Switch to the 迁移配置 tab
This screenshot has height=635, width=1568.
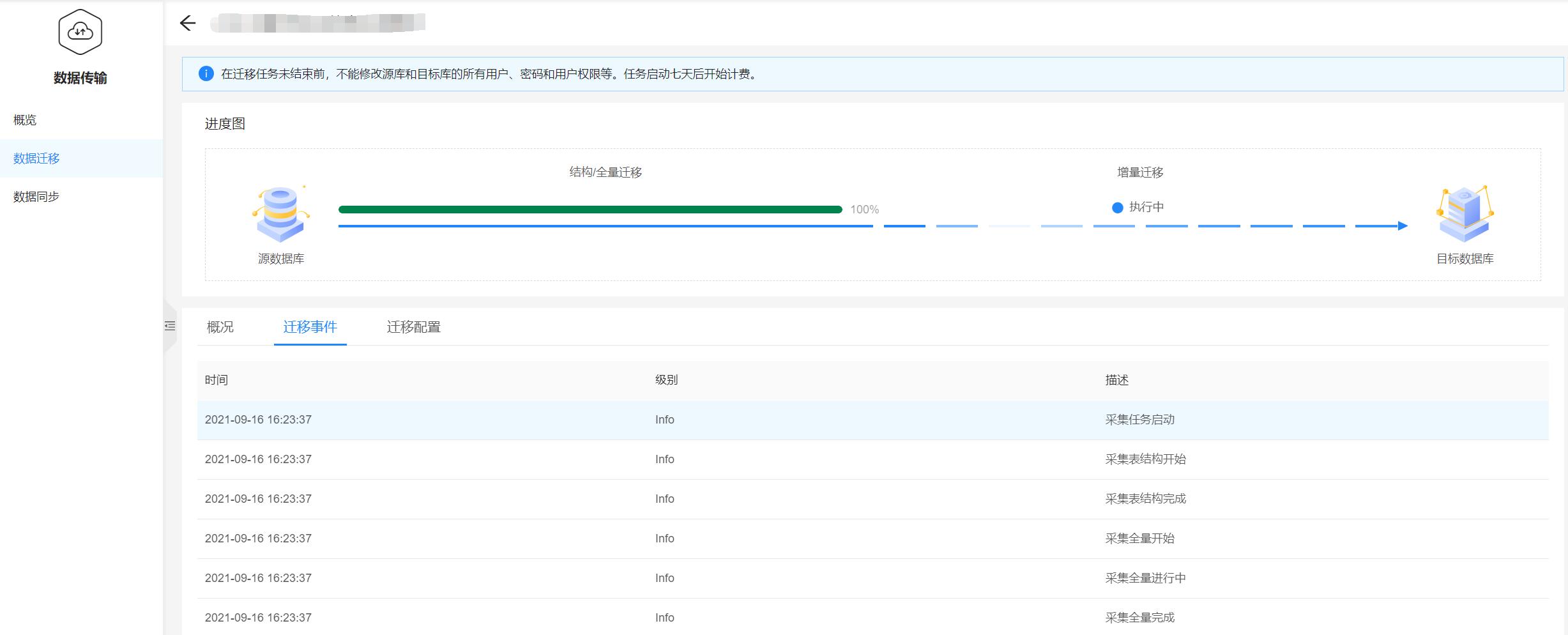414,327
